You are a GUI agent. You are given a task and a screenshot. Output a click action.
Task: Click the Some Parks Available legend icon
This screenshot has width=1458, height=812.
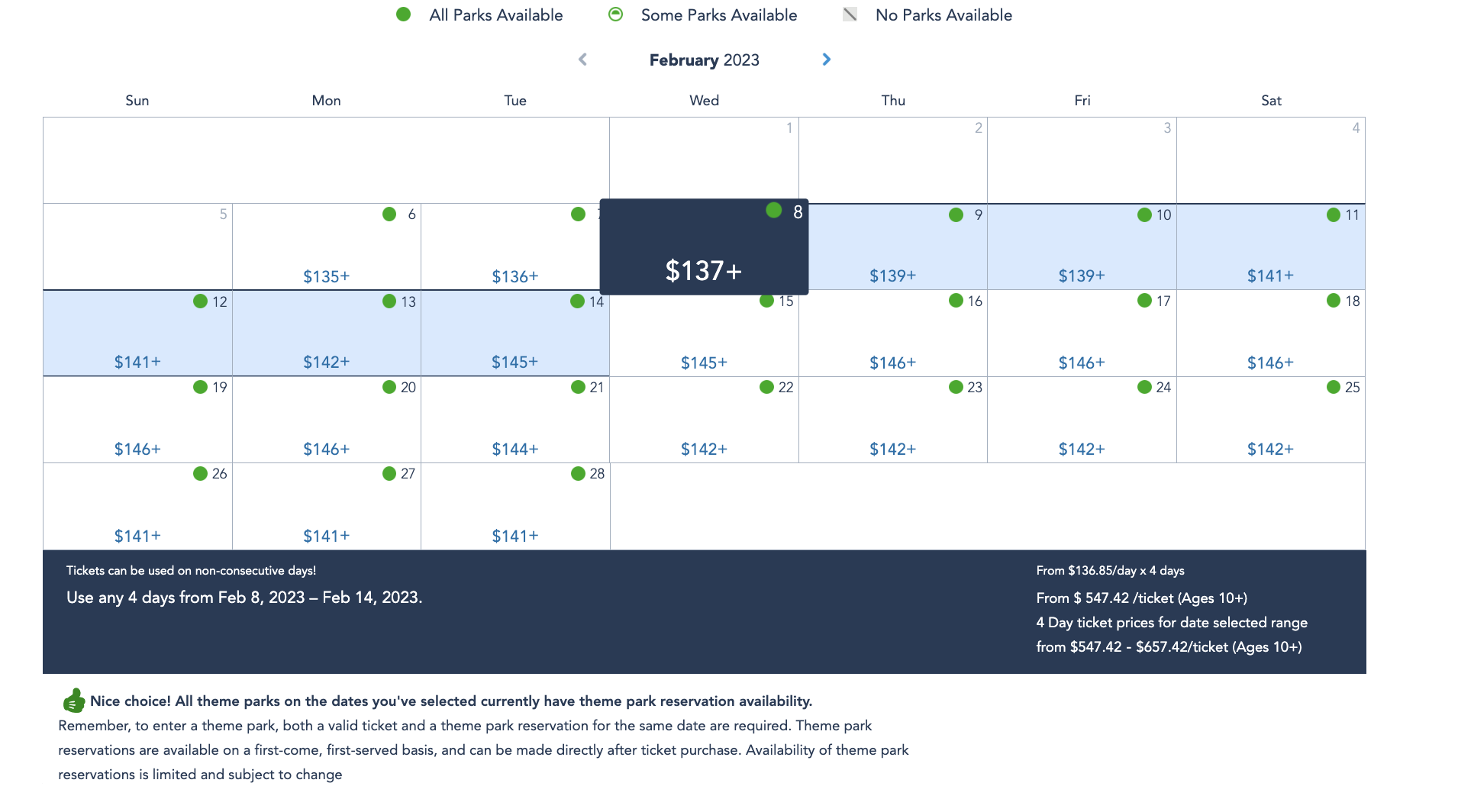click(616, 14)
